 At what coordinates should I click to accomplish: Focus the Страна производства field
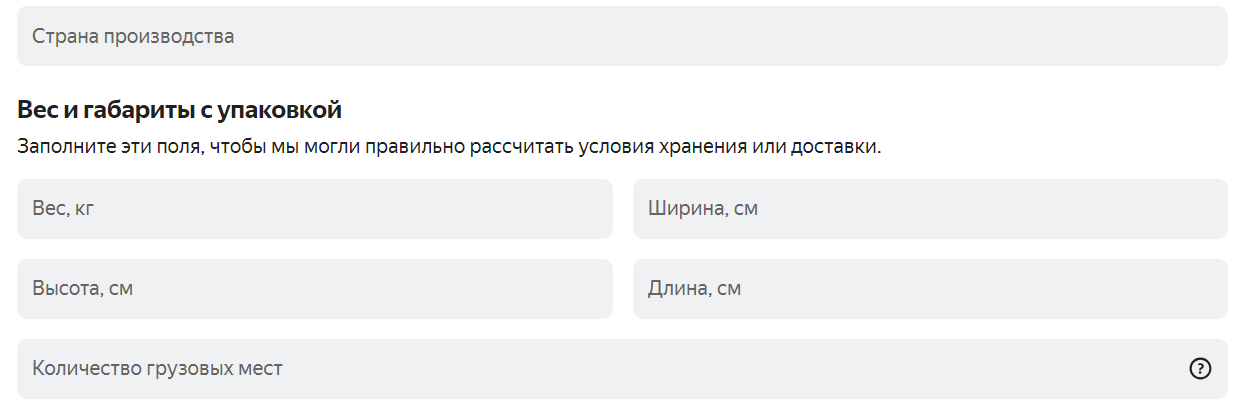(621, 37)
